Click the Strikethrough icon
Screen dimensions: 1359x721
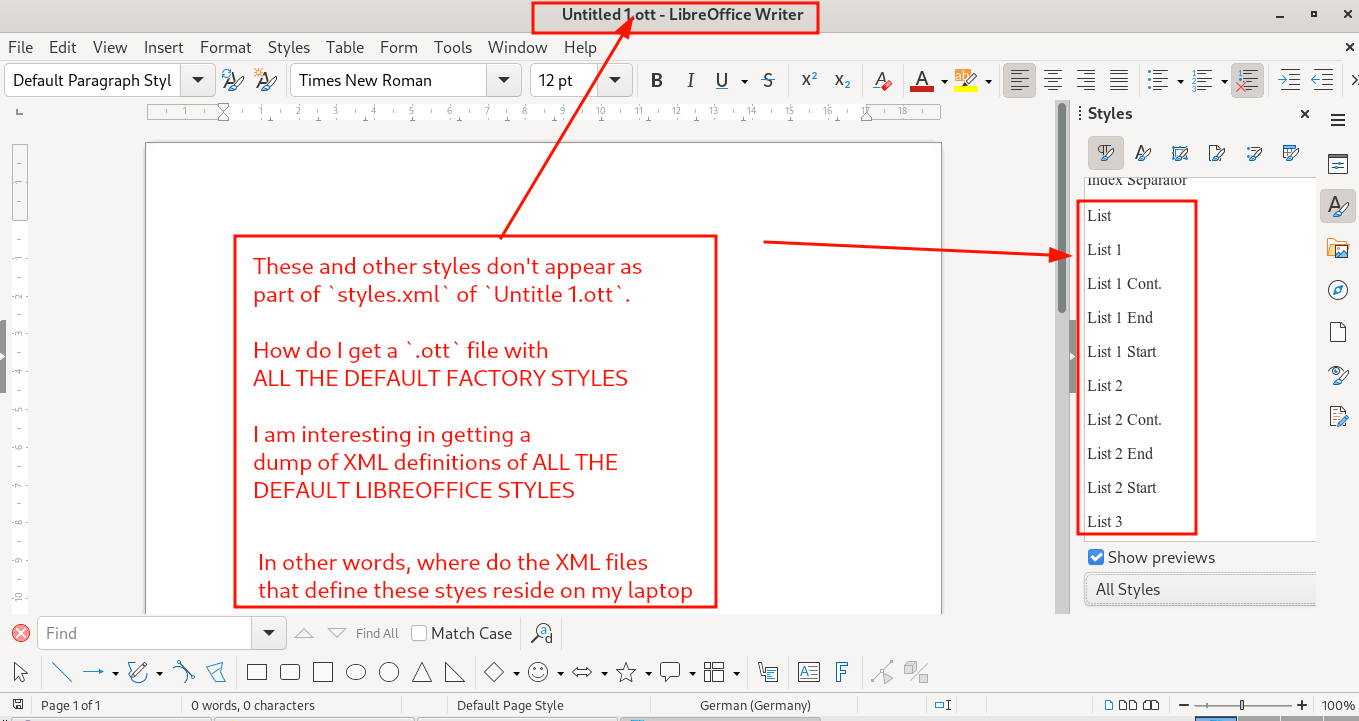coord(768,81)
